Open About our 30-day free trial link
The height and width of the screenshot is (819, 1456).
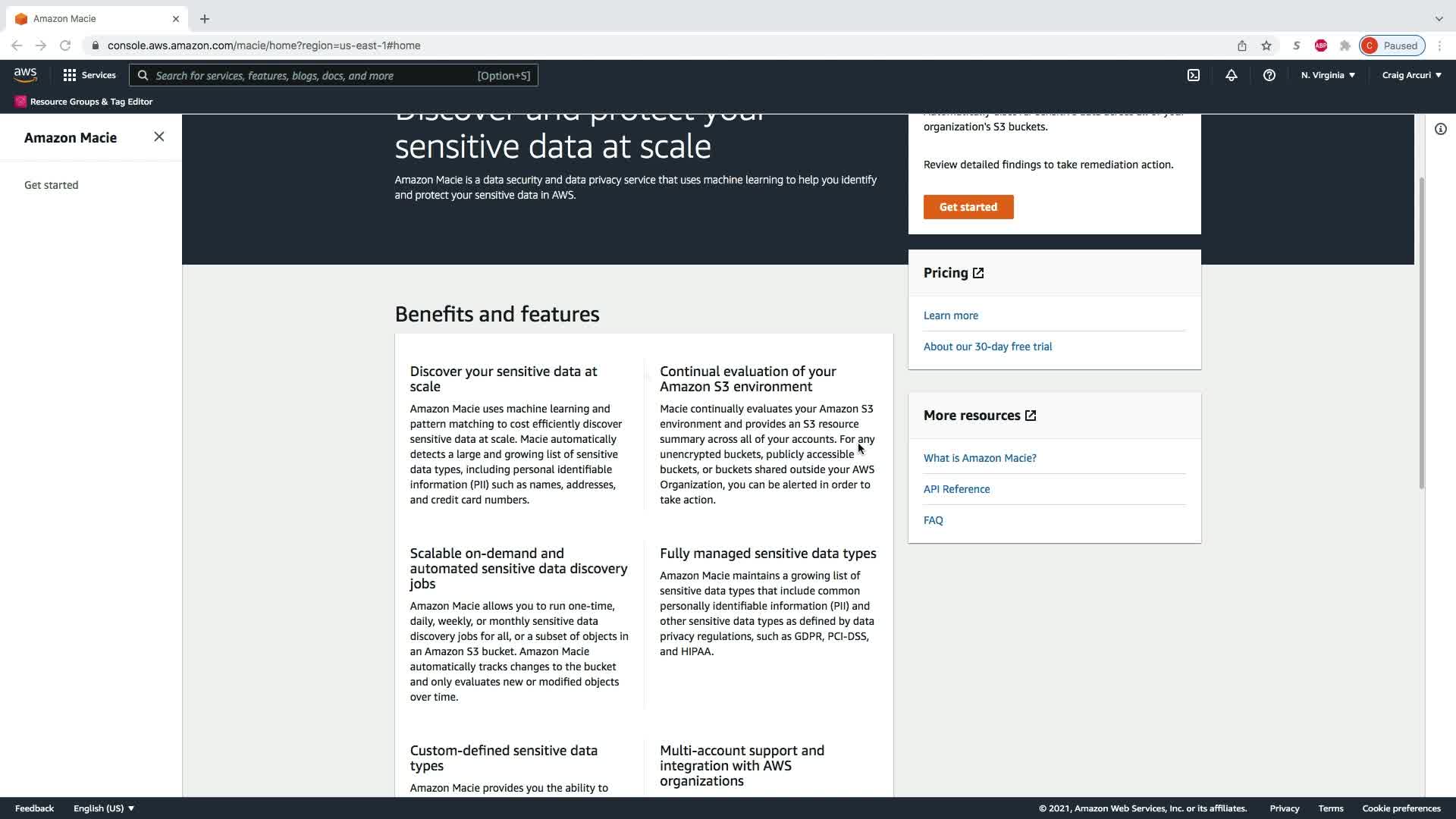[x=987, y=347]
